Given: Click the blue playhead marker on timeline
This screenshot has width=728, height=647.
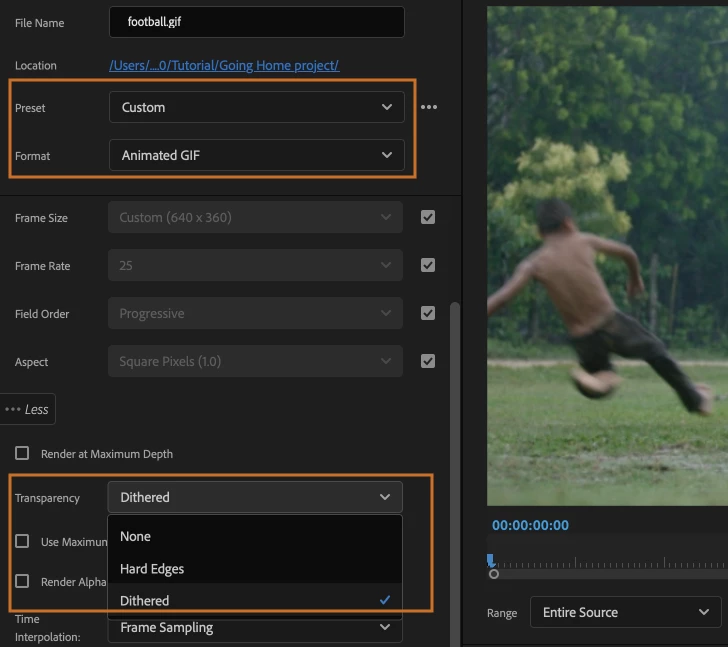Looking at the screenshot, I should click(x=490, y=560).
